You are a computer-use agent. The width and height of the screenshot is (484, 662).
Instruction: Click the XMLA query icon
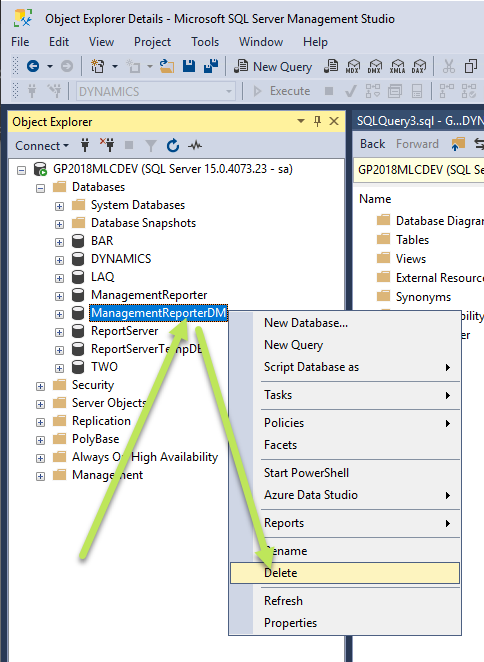pos(397,66)
